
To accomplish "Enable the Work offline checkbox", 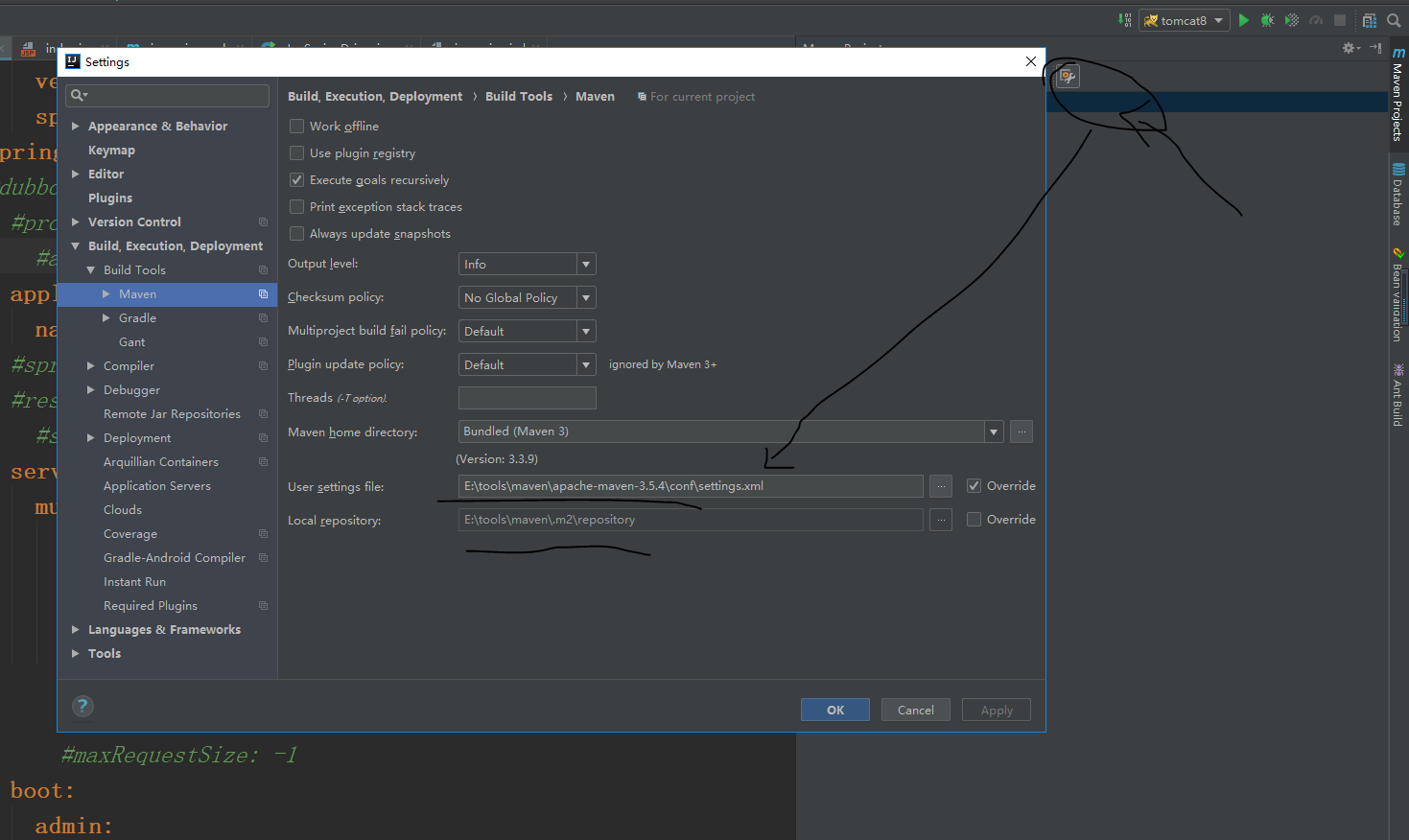I will tap(297, 127).
